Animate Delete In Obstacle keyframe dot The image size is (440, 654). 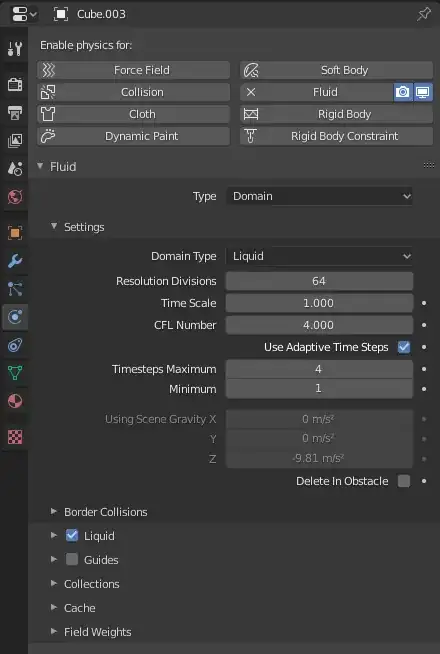pyautogui.click(x=424, y=481)
